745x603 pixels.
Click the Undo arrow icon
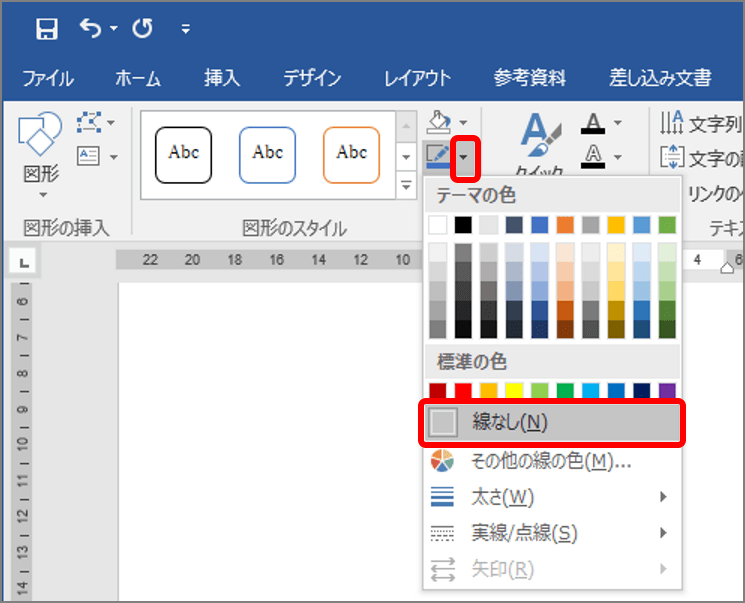(x=90, y=28)
